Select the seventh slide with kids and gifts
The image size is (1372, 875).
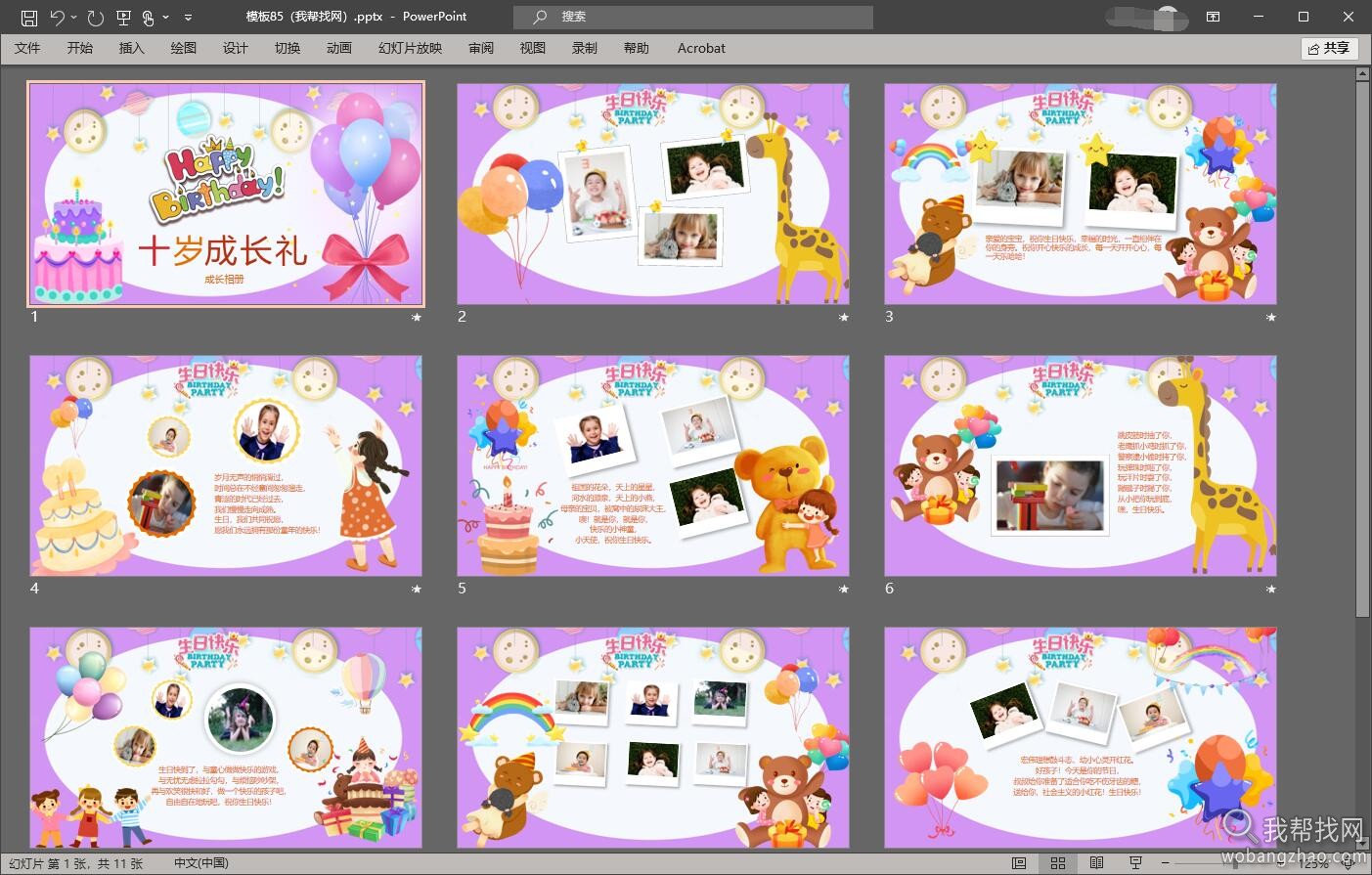(x=226, y=737)
